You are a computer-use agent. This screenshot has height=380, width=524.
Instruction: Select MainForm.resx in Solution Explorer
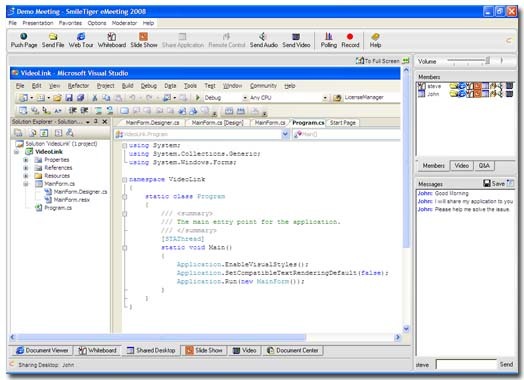pyautogui.click(x=72, y=200)
